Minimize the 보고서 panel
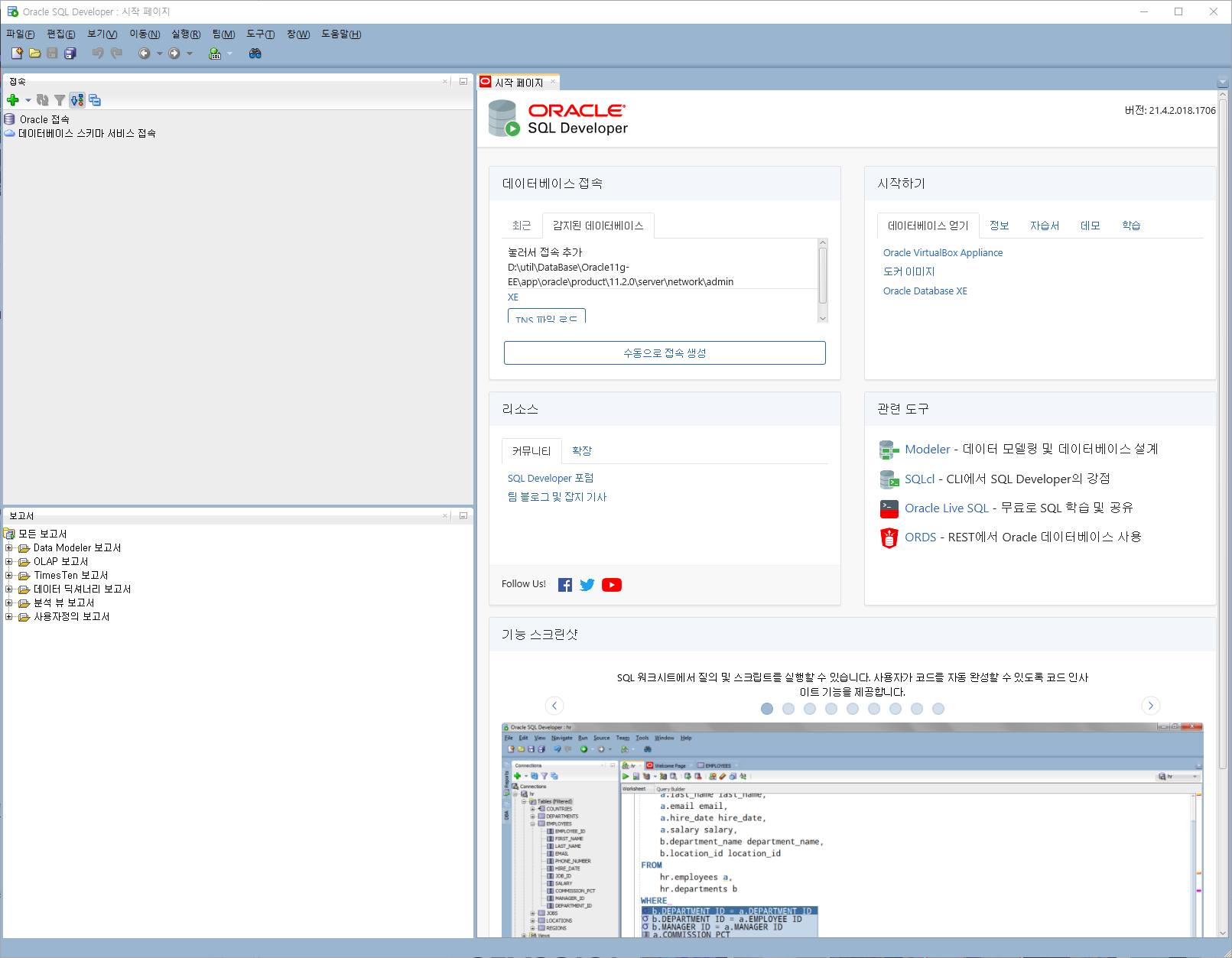1232x958 pixels. [463, 516]
